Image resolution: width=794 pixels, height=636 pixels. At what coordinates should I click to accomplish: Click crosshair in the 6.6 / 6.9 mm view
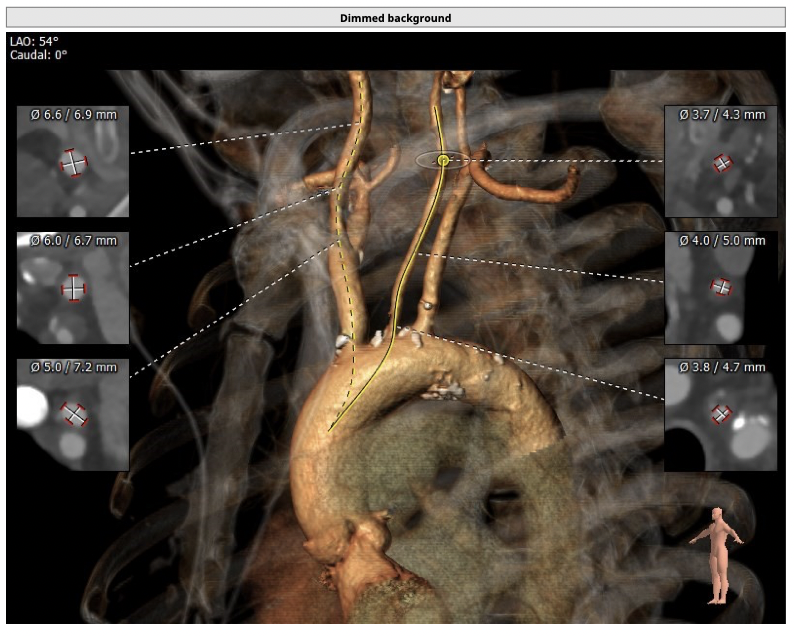point(73,162)
